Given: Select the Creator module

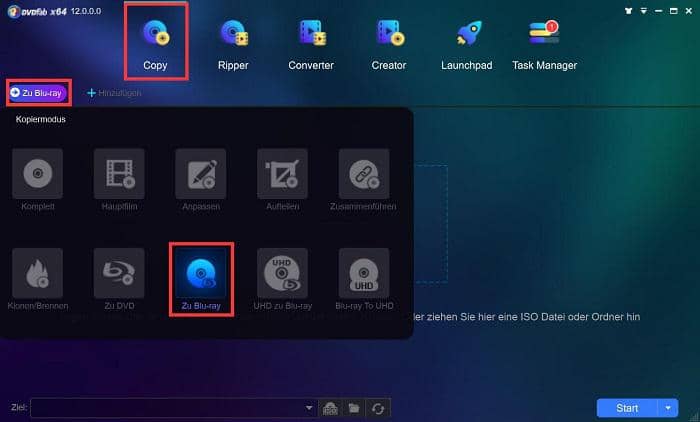Looking at the screenshot, I should point(389,45).
